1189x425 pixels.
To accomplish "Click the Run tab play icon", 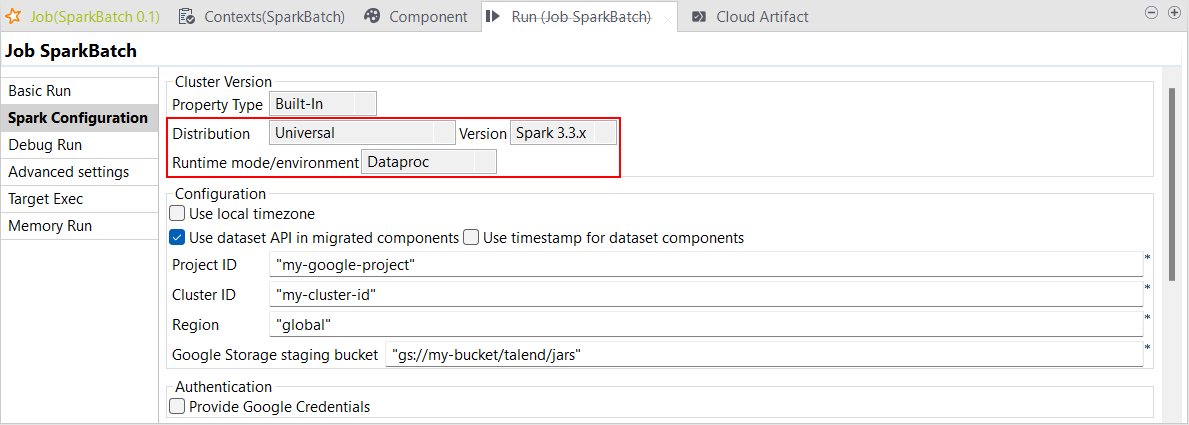I will [x=495, y=17].
